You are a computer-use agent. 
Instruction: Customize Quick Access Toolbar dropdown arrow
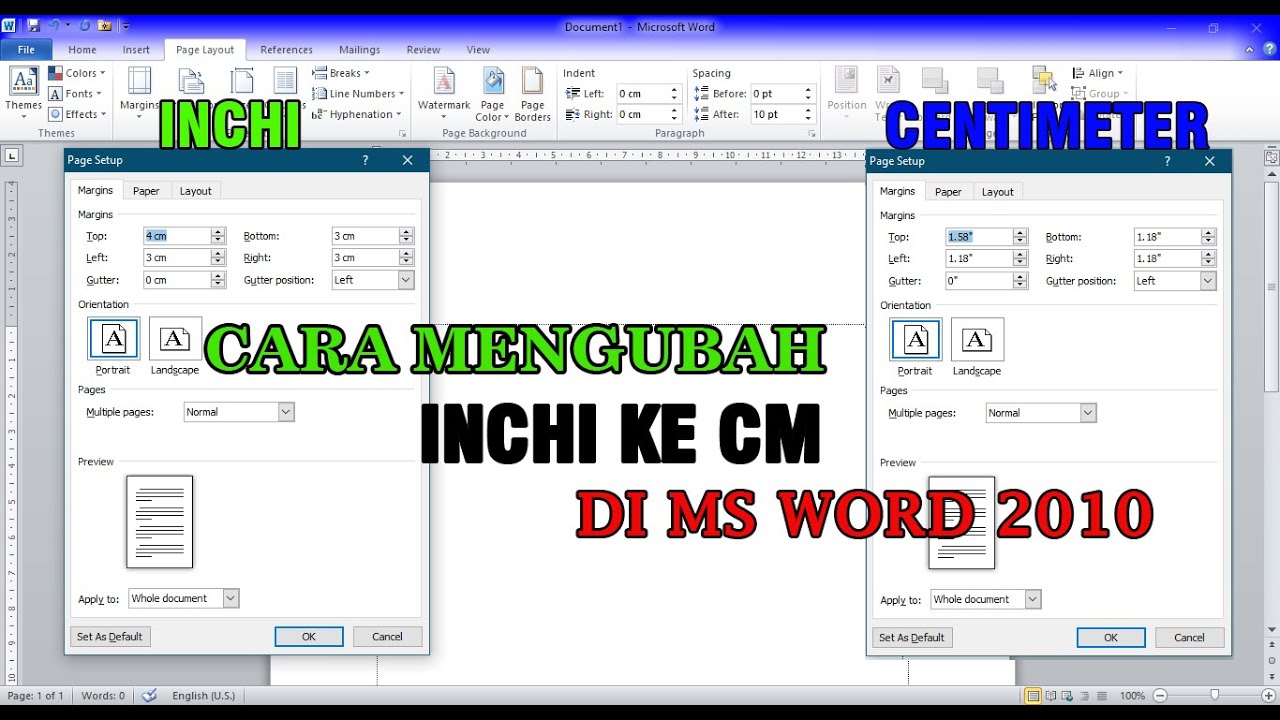[x=126, y=26]
